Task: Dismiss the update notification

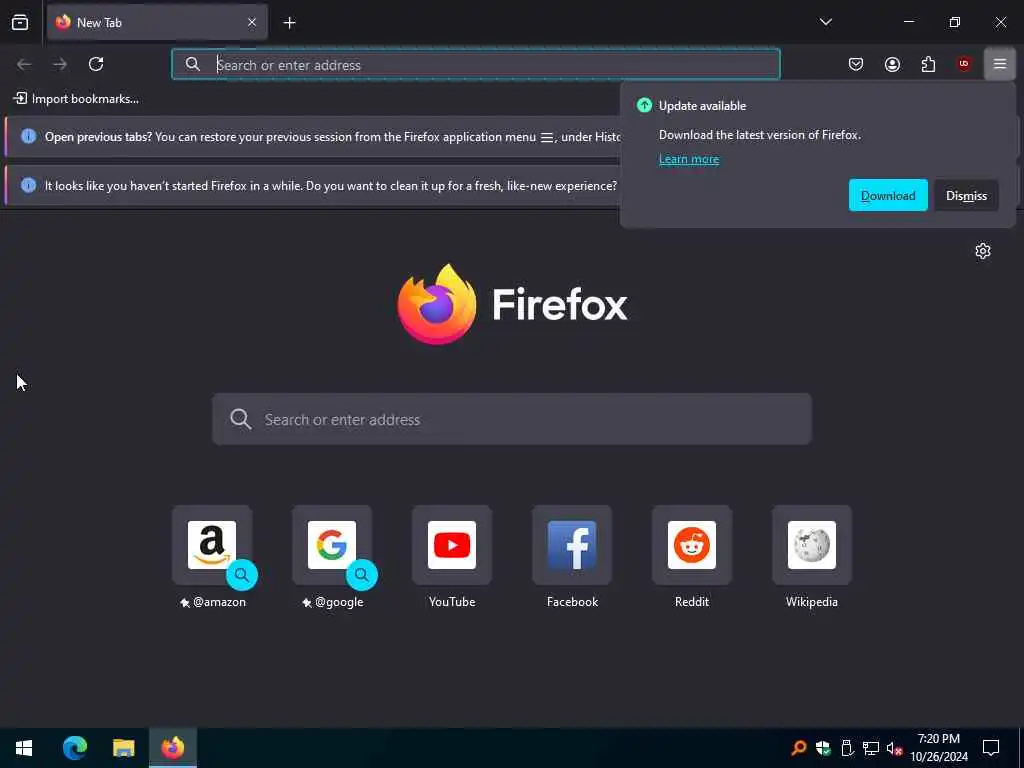Action: point(967,195)
